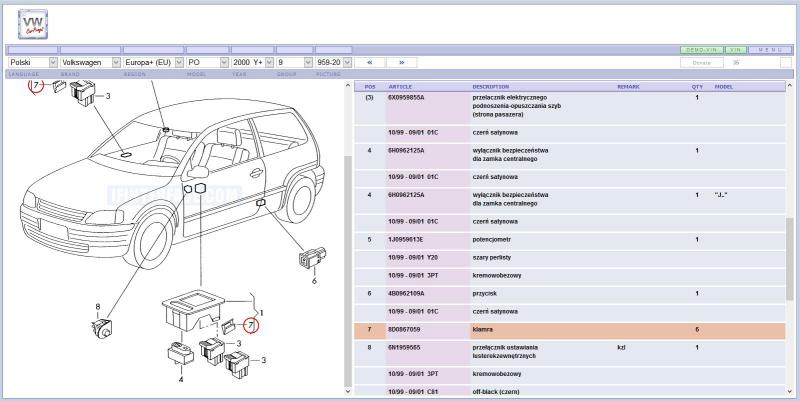Click the POS column header
800x401 pixels.
[x=370, y=87]
